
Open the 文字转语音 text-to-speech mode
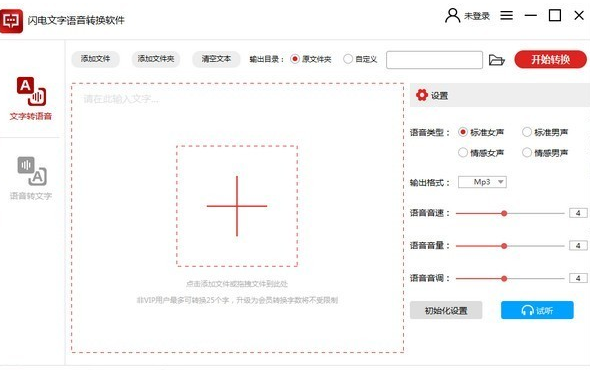(31, 99)
